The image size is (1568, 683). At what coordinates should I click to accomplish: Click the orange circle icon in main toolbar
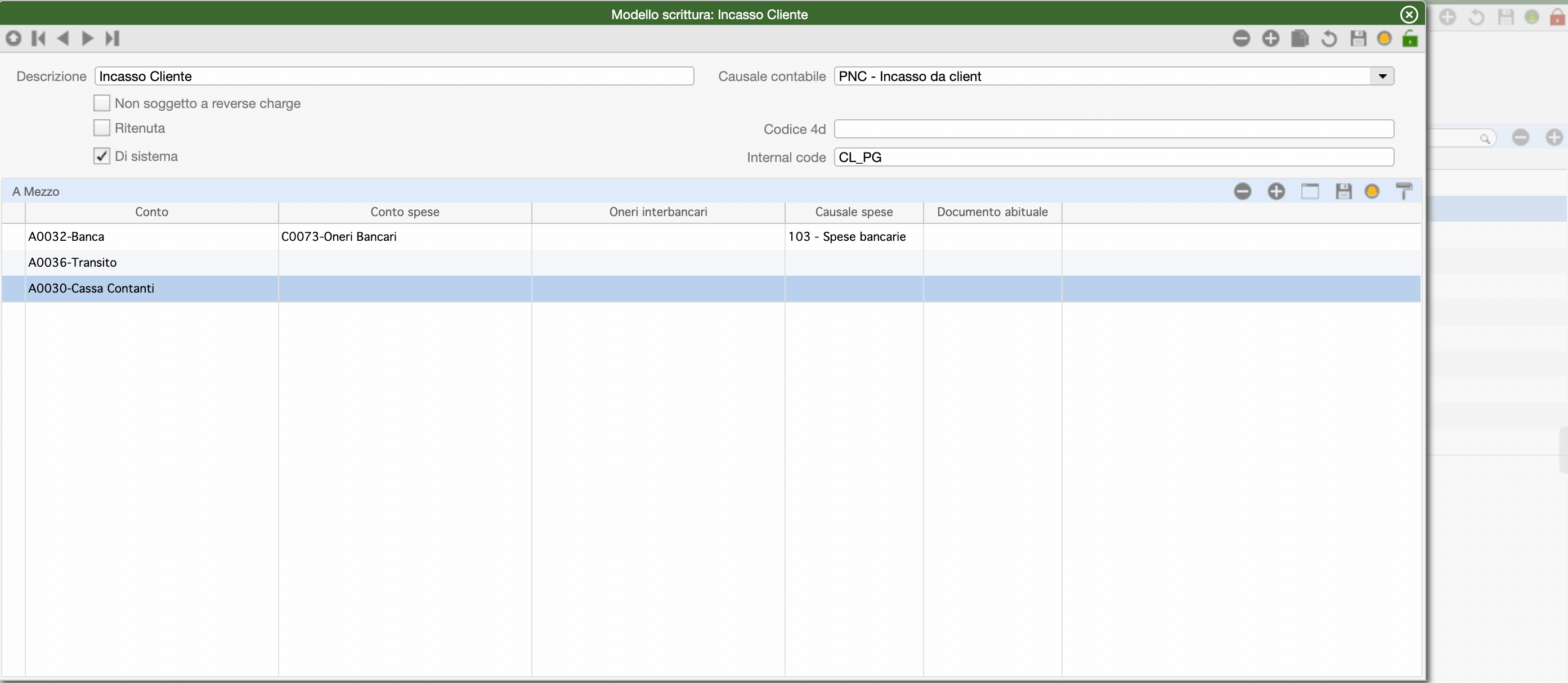(1384, 38)
